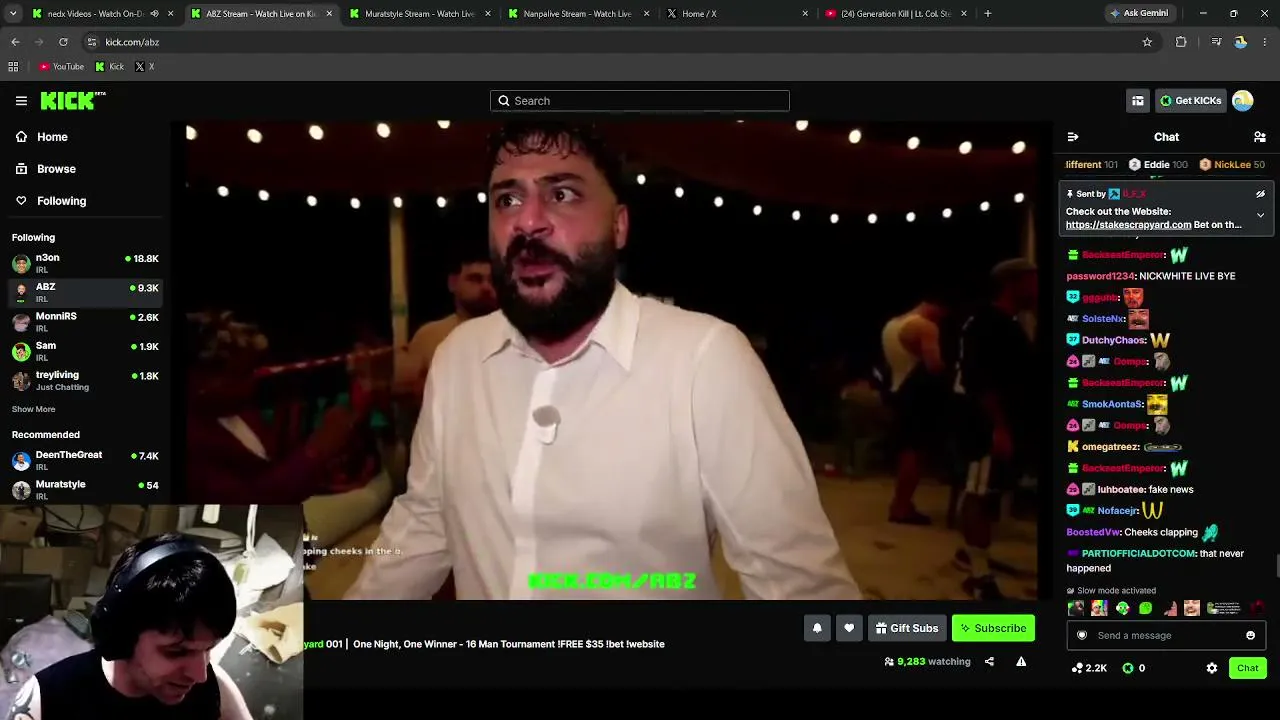
Task: Follow the channel with heart button
Action: [x=849, y=628]
